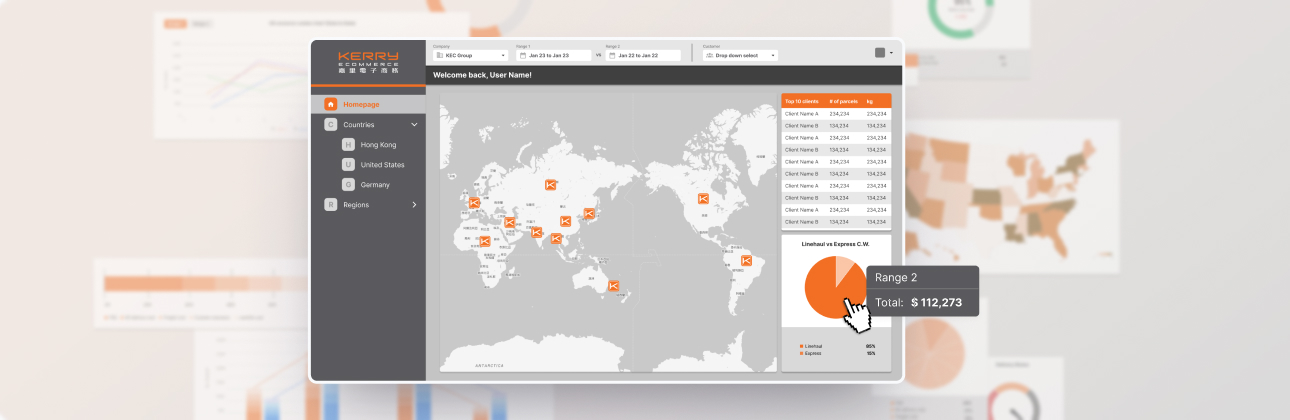Screen dimensions: 1290x420
Task: Click the Range 1 date field
Action: click(554, 55)
